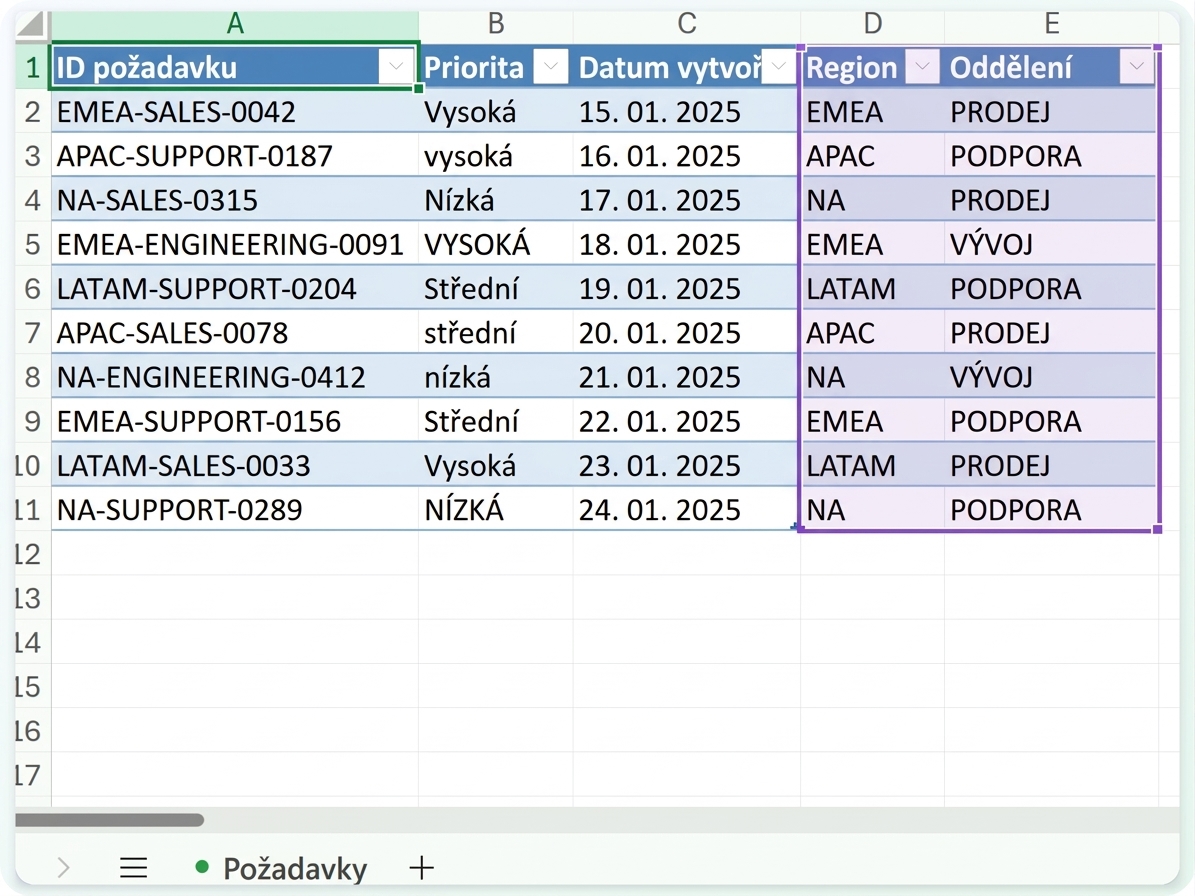Open the ID požadavku filter dropdown
Image resolution: width=1195 pixels, height=896 pixels.
click(x=396, y=67)
